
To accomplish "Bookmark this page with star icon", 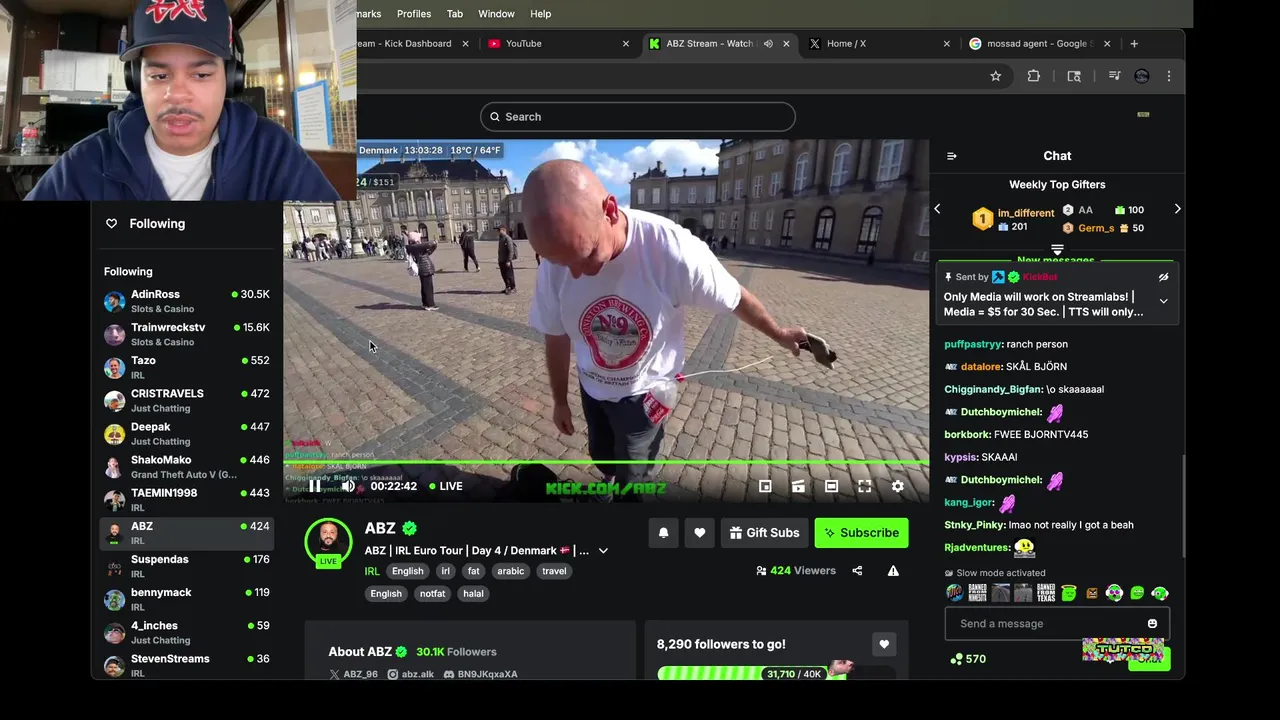I will pos(996,76).
